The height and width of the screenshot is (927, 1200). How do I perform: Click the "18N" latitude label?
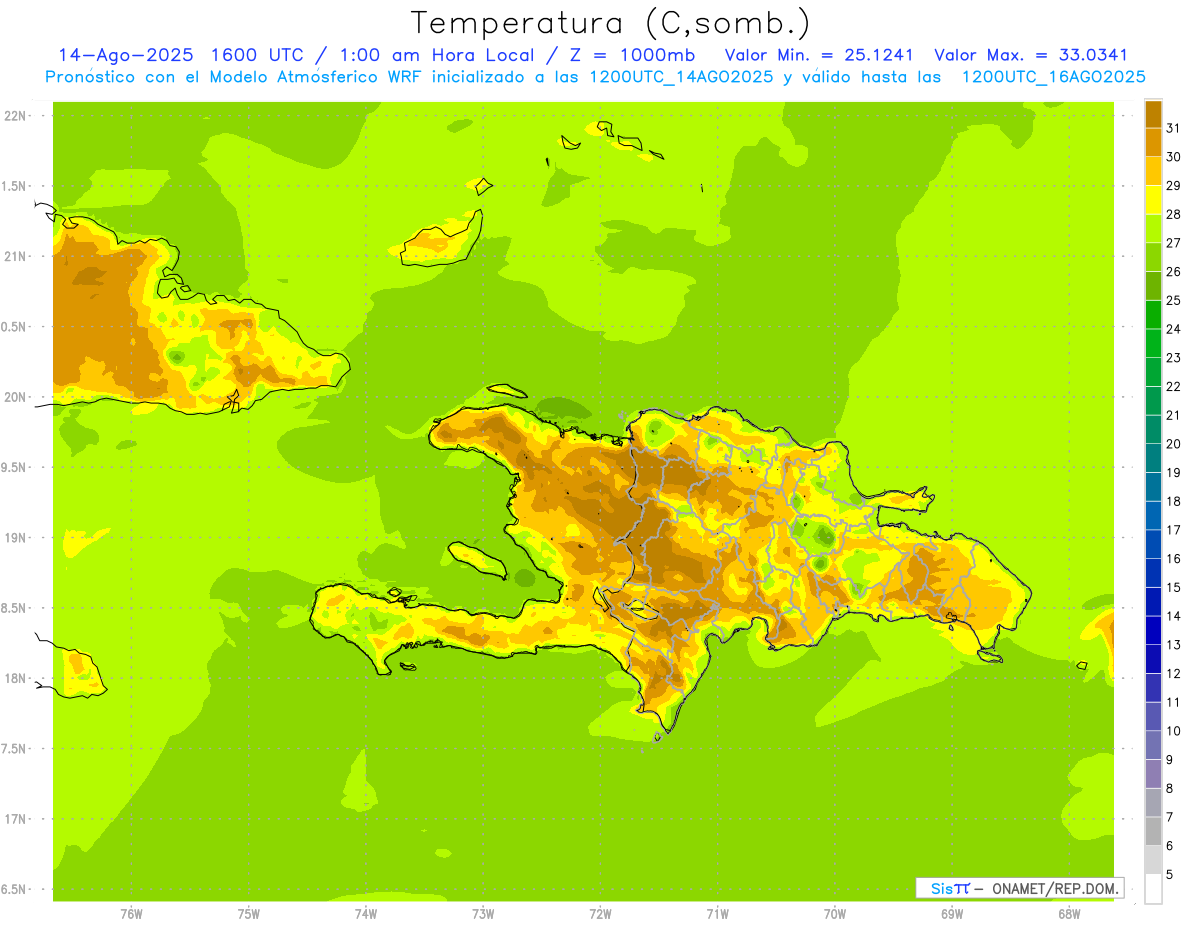click(16, 679)
